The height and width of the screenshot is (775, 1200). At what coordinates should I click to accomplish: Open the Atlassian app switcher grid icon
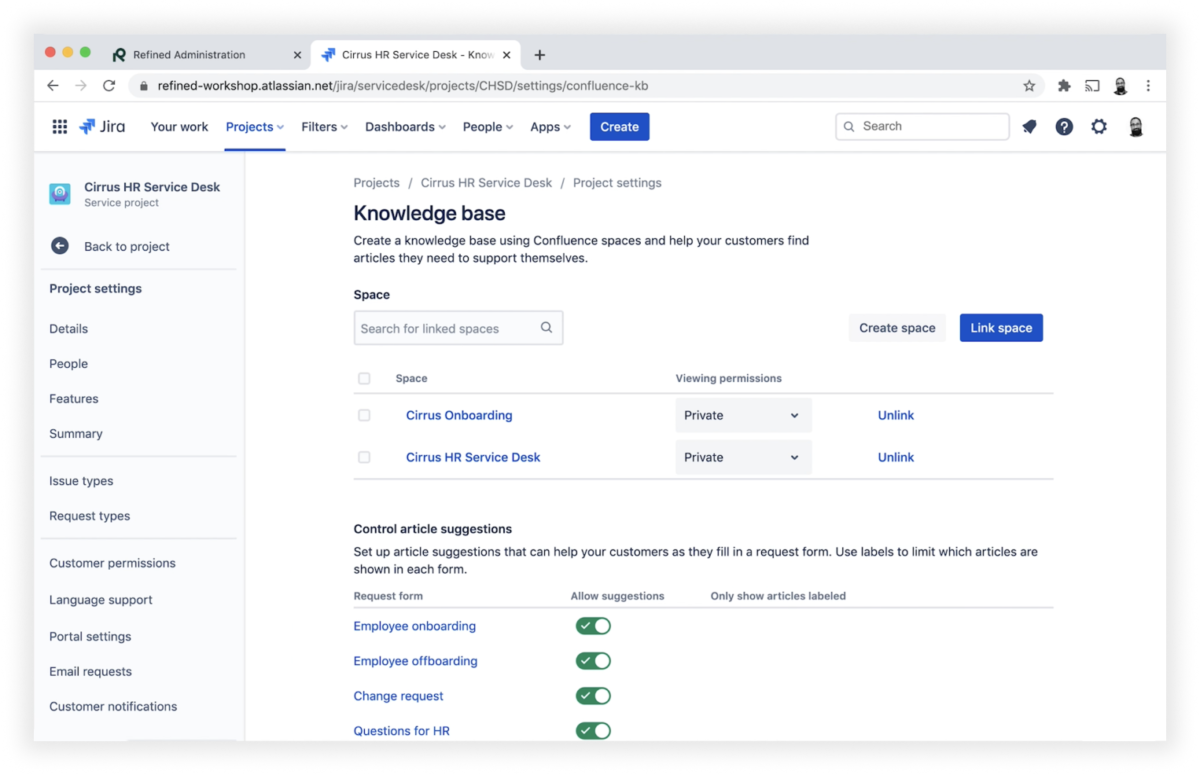pyautogui.click(x=59, y=126)
